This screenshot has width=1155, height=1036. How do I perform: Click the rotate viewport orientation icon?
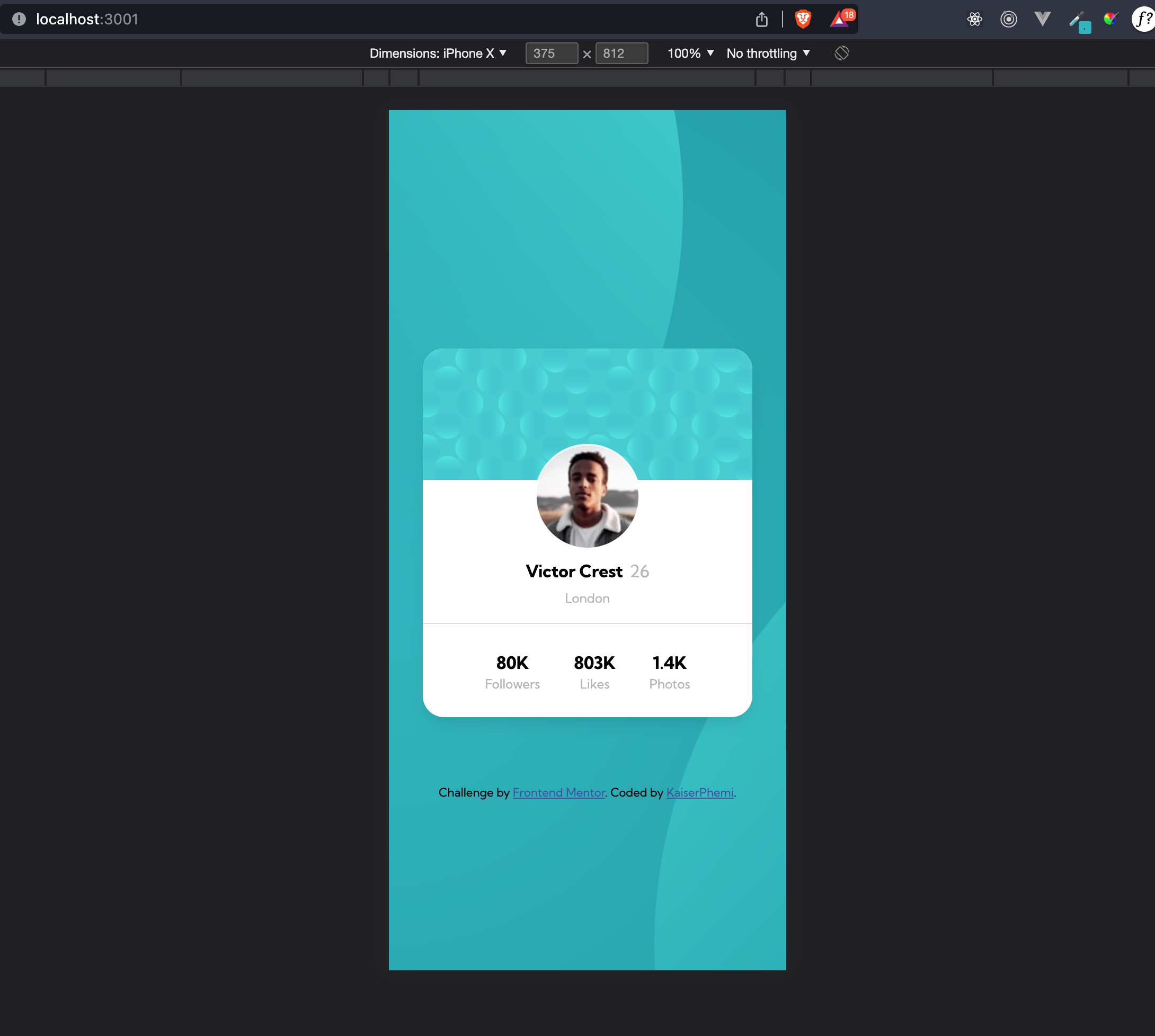click(841, 53)
